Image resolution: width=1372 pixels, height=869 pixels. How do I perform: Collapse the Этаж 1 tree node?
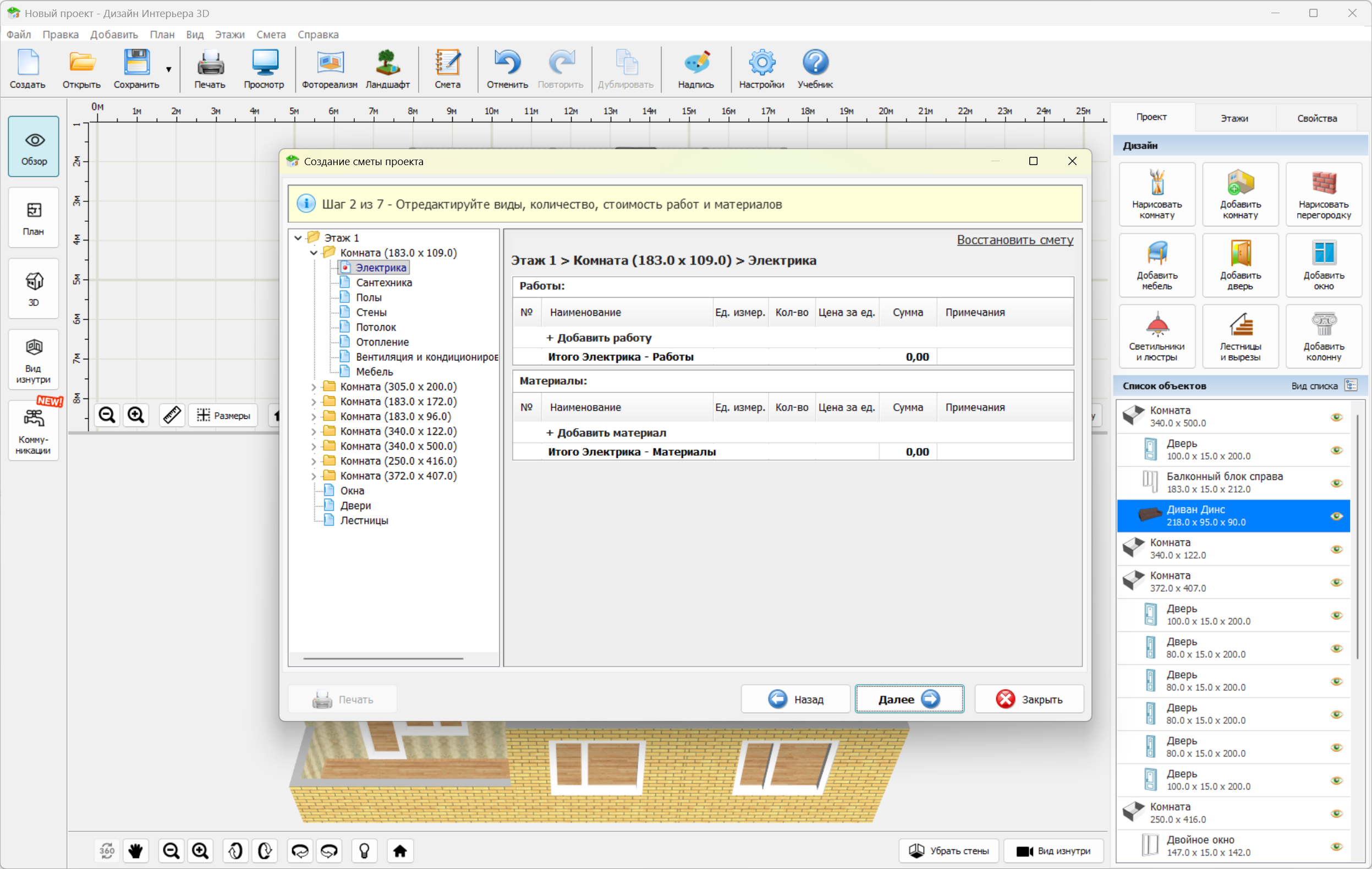tap(298, 238)
